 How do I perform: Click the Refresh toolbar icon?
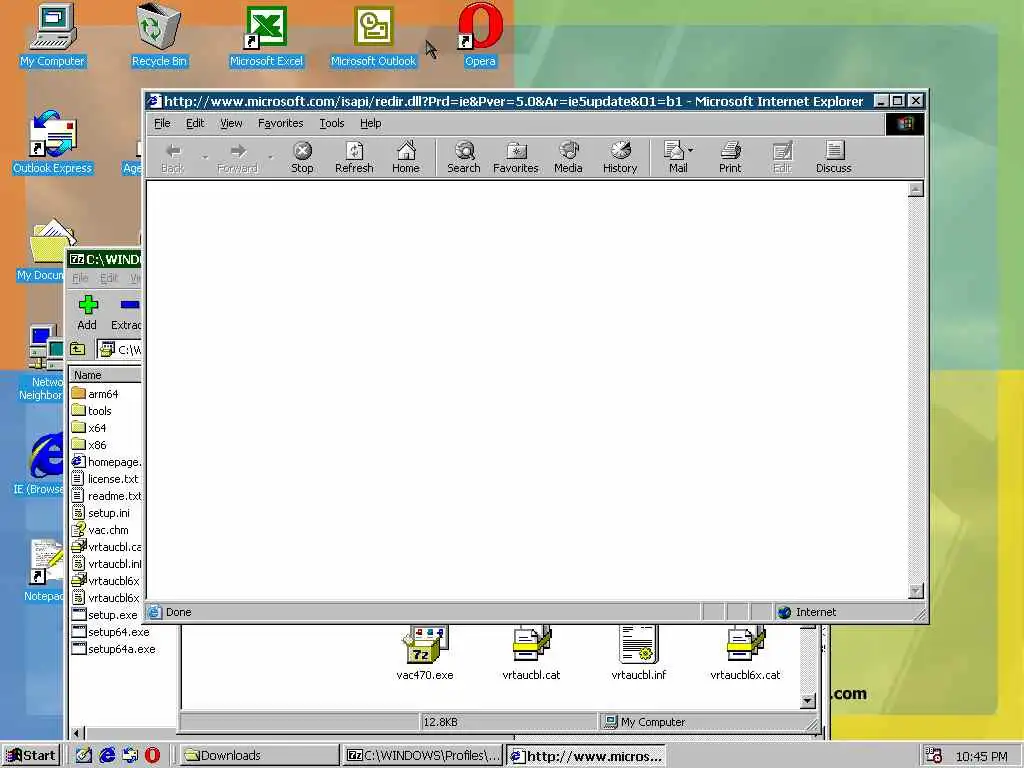tap(354, 157)
